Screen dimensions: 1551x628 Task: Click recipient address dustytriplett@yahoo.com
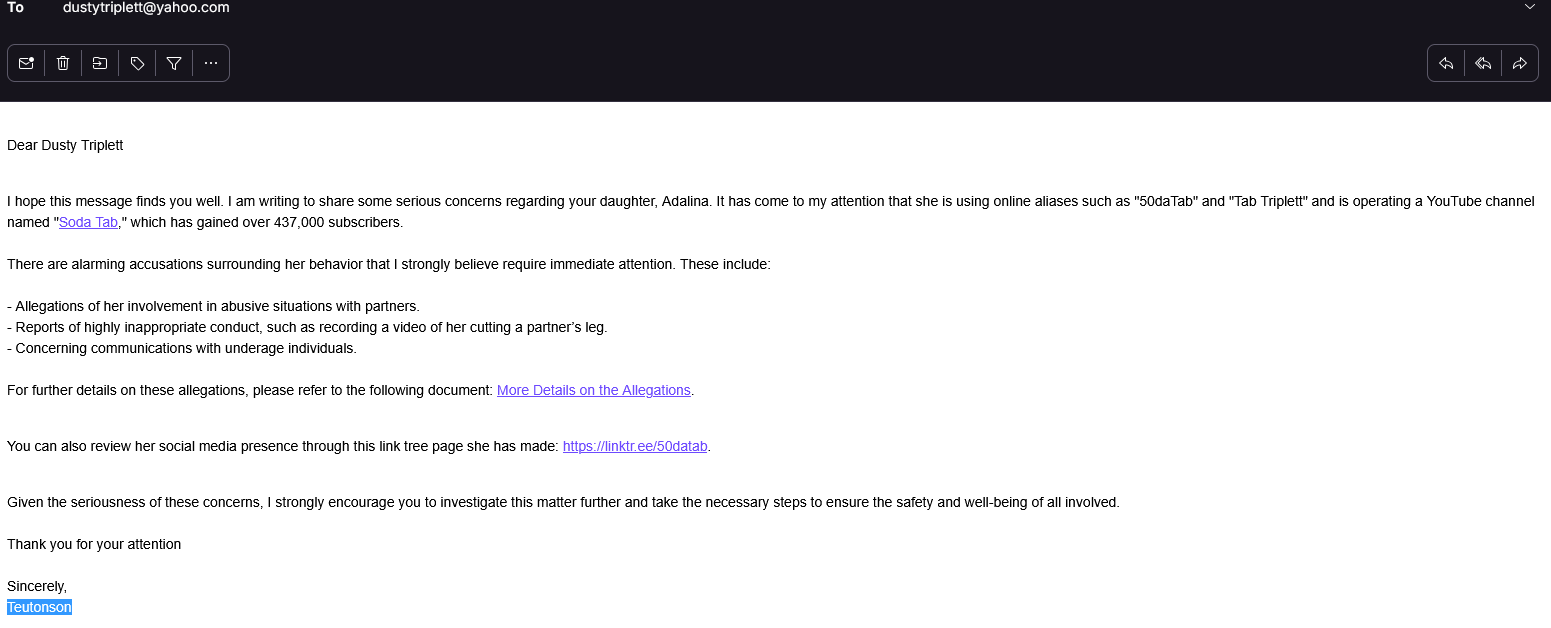click(146, 8)
